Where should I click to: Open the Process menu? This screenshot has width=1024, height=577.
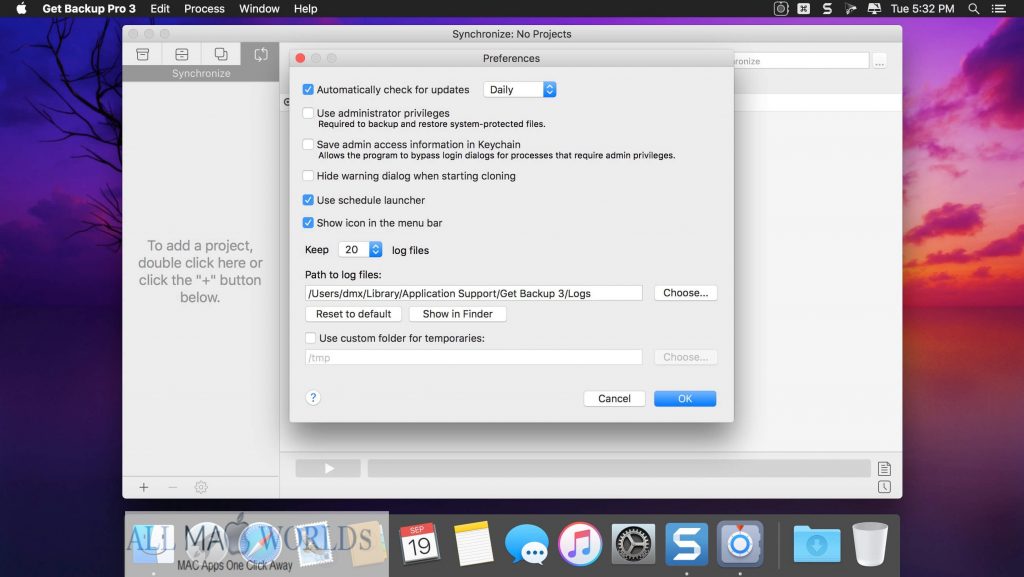click(204, 8)
